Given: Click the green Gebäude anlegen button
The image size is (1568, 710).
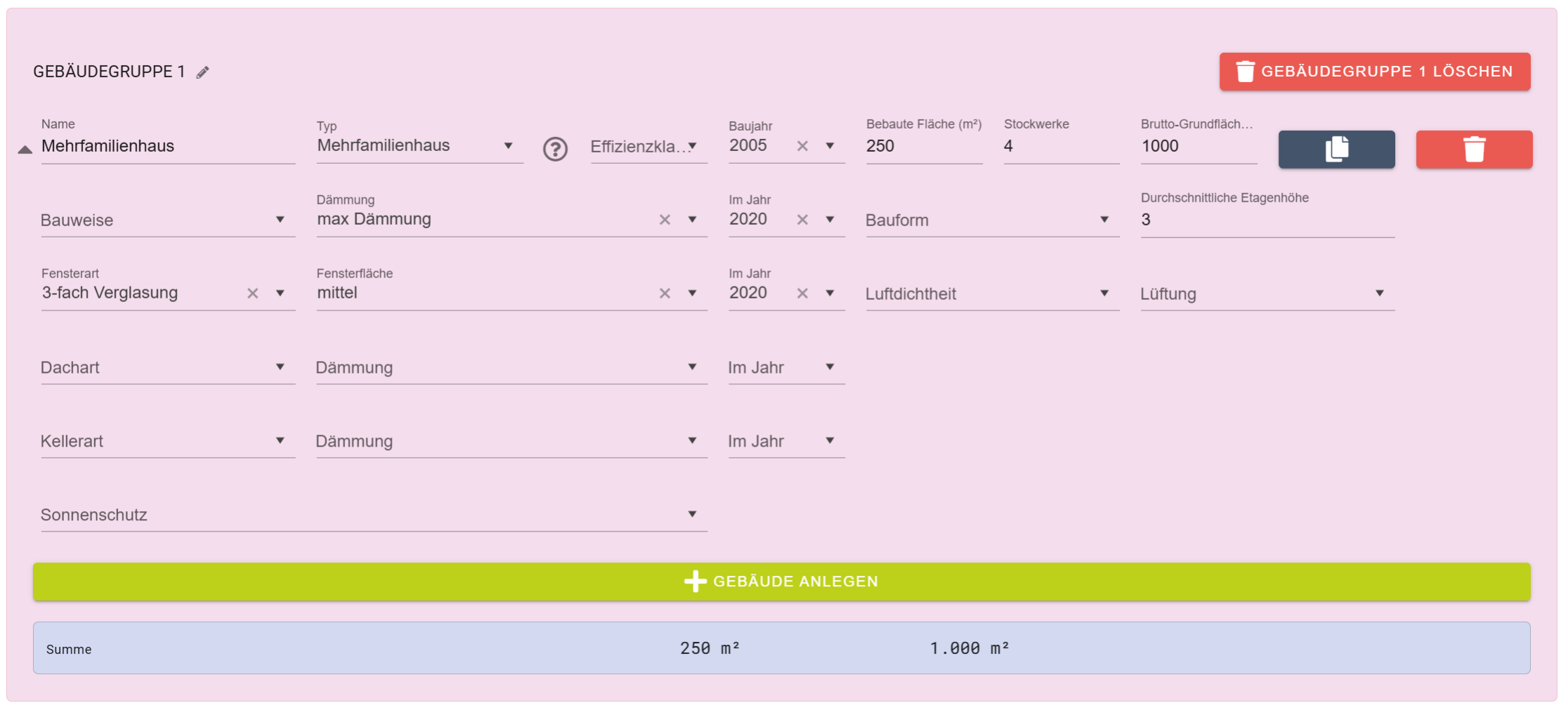Looking at the screenshot, I should 781,581.
